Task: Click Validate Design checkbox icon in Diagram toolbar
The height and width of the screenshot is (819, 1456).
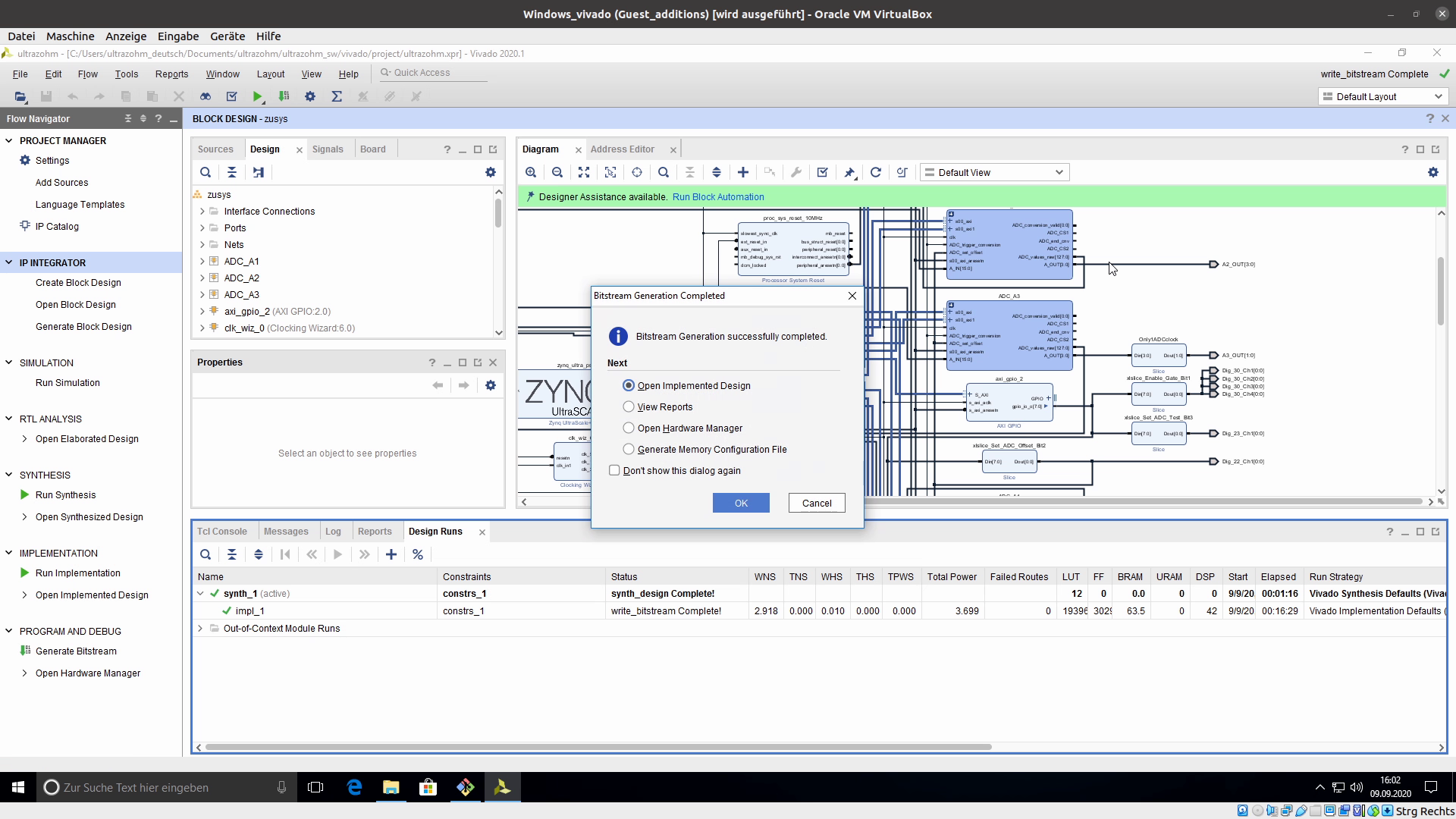Action: click(822, 172)
